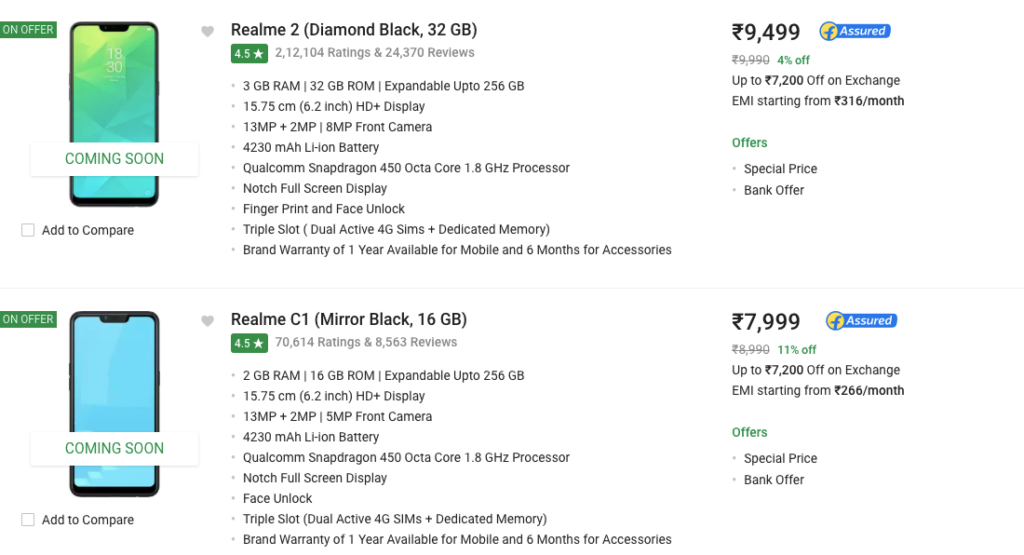
Task: View 70,614 Ratings & 8,563 Reviews
Action: pos(366,343)
